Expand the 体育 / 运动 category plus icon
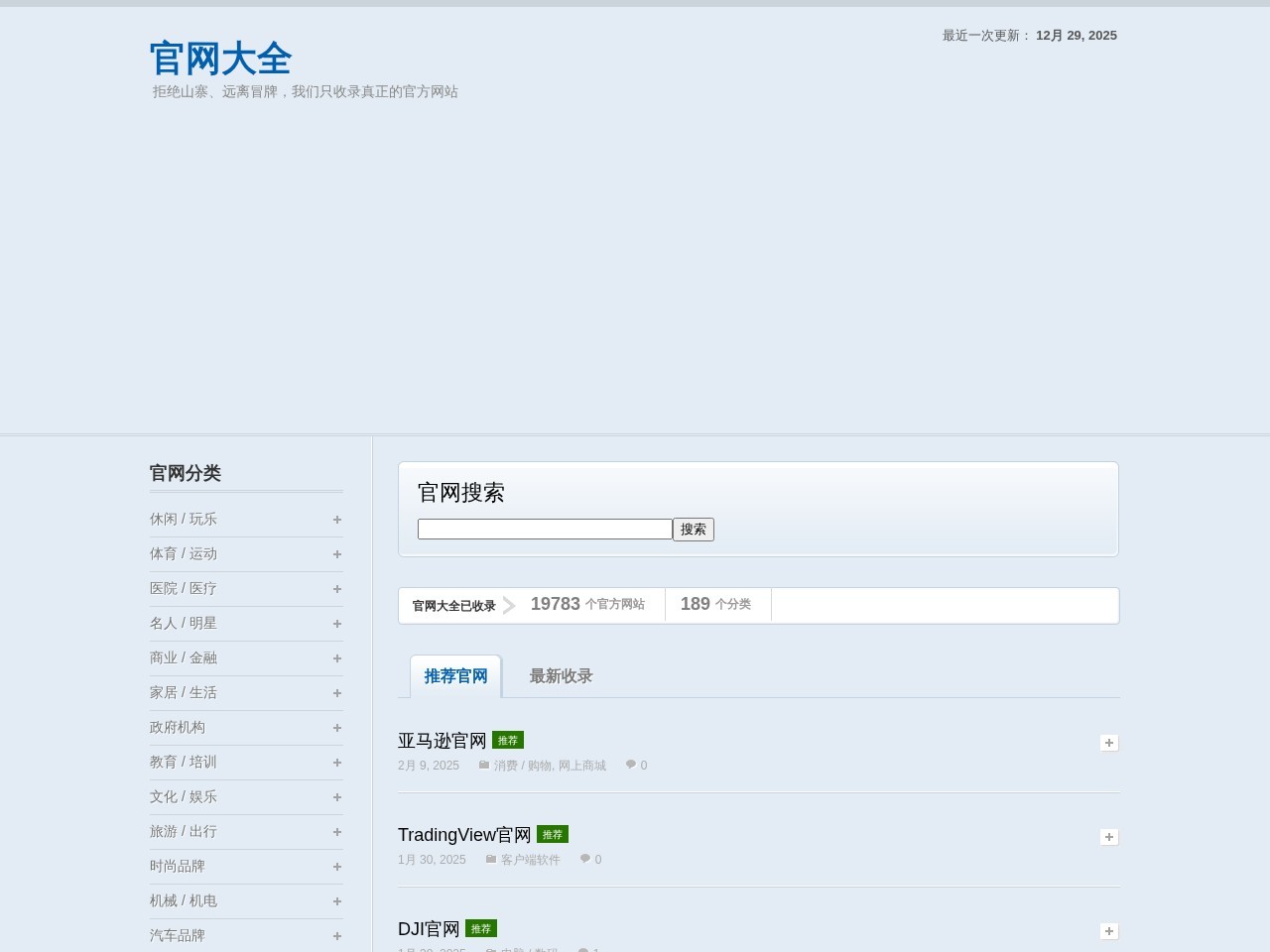 337,554
